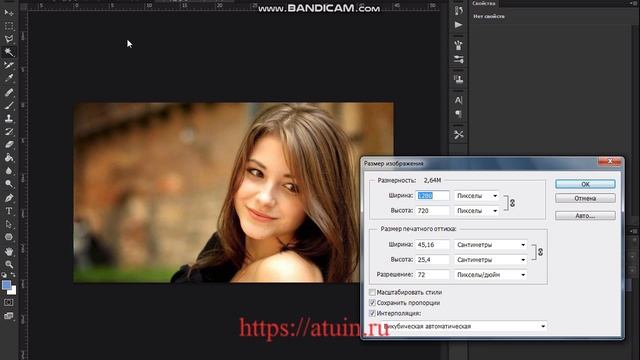This screenshot has width=640, height=360.
Task: Select the Horizontal Type tool
Action: 9,211
